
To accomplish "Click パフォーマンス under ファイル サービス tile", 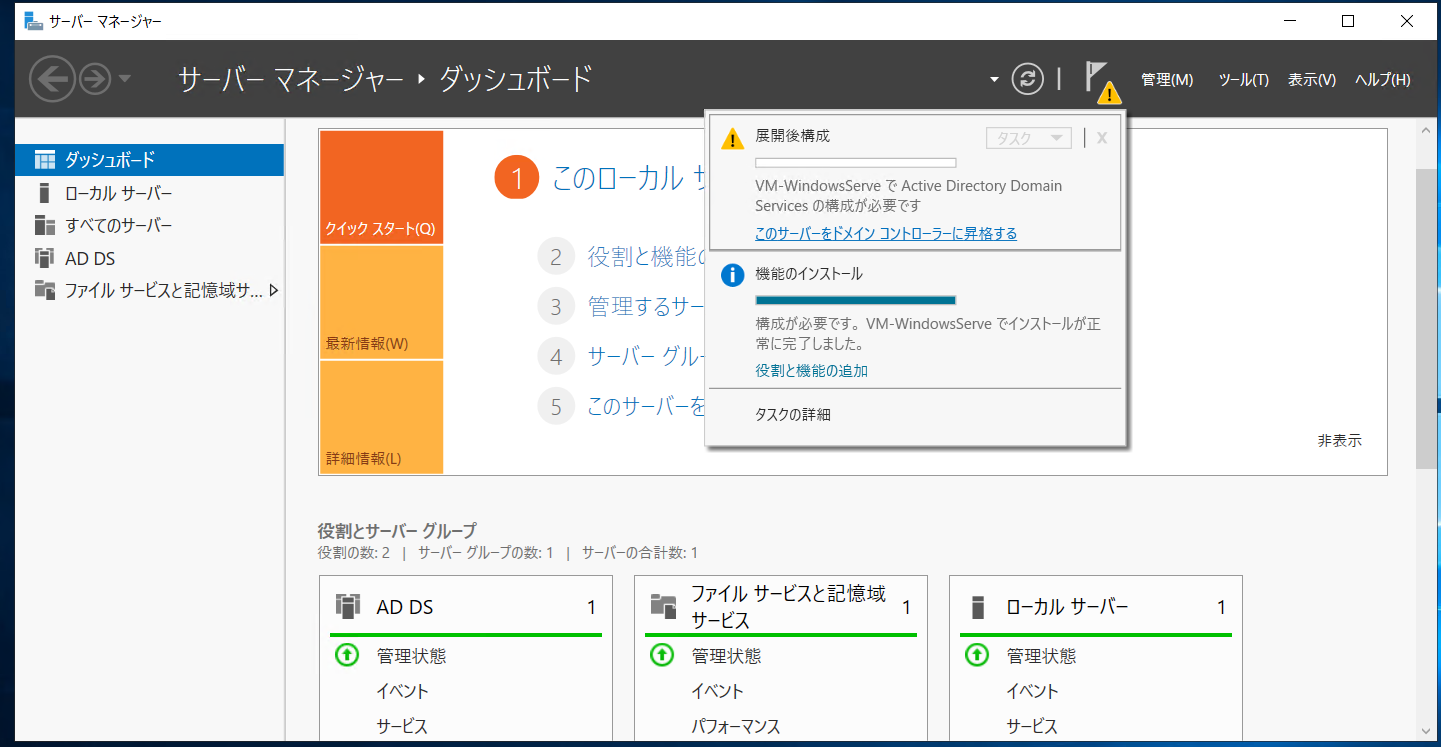I will (736, 726).
